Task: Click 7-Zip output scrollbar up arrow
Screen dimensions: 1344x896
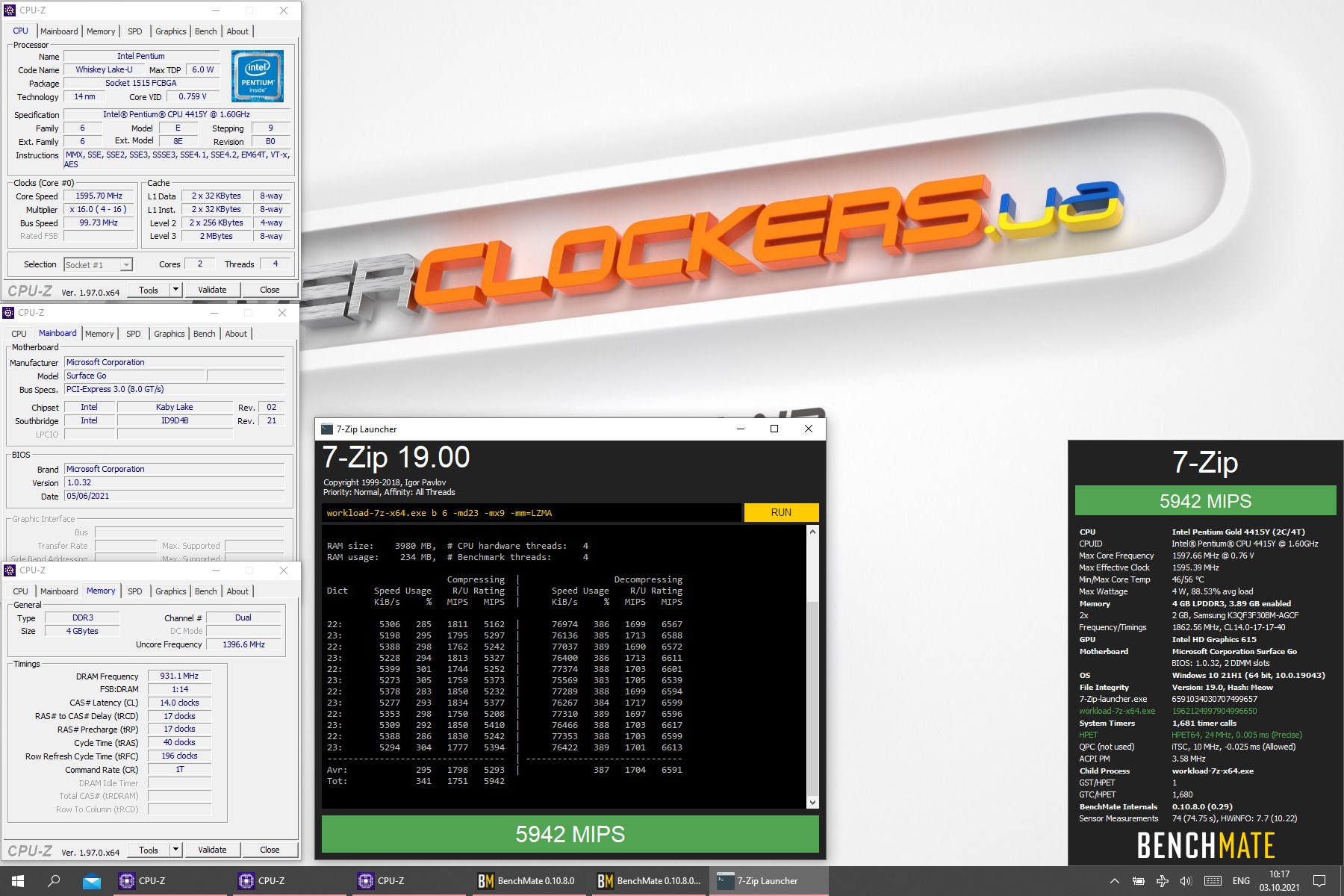Action: tap(812, 532)
